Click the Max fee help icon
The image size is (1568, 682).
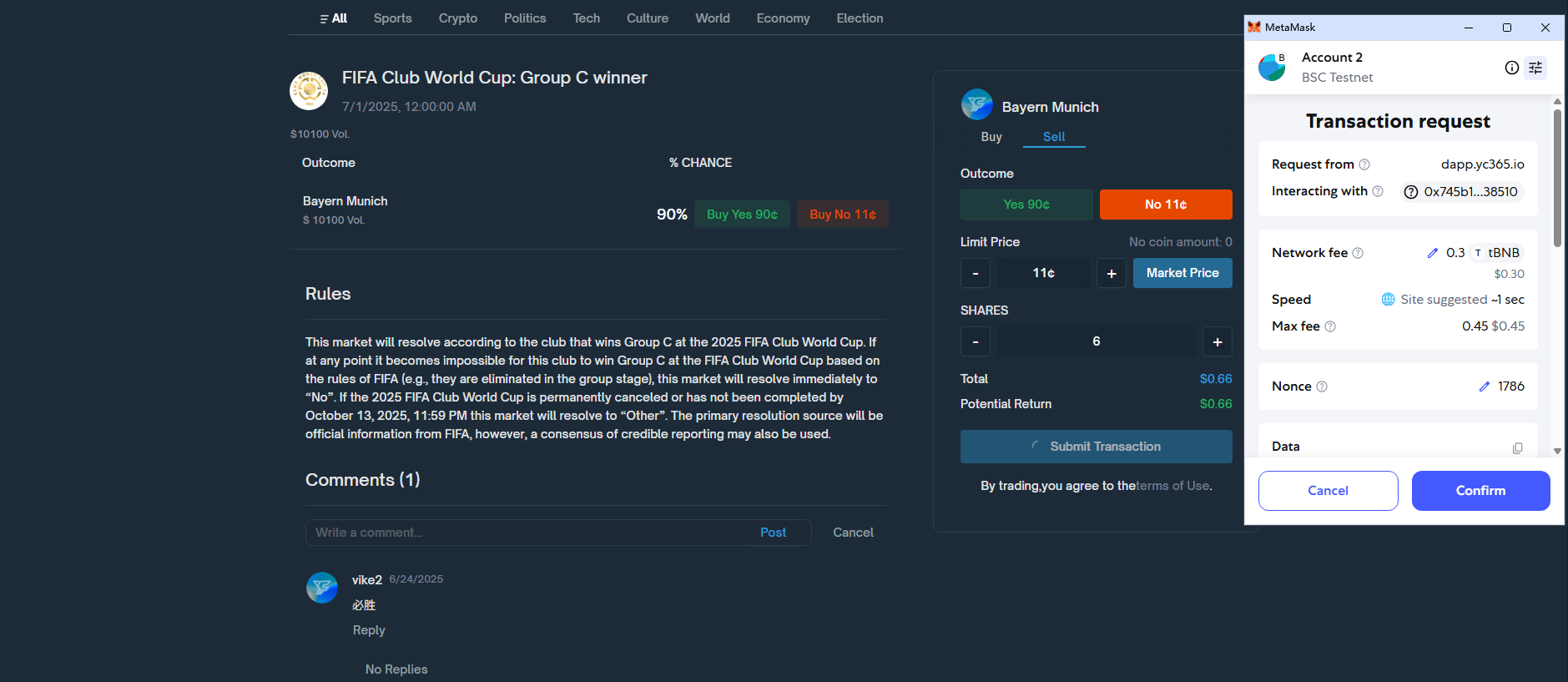click(x=1330, y=326)
